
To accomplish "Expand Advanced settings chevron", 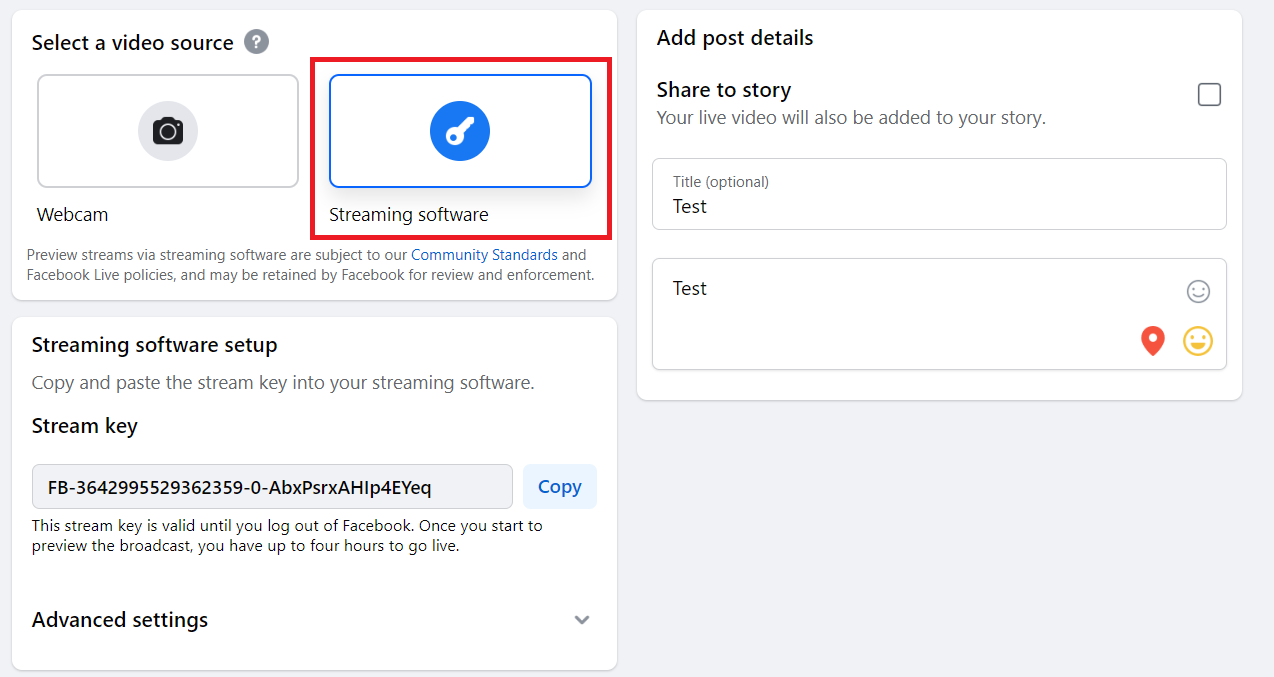I will (582, 620).
